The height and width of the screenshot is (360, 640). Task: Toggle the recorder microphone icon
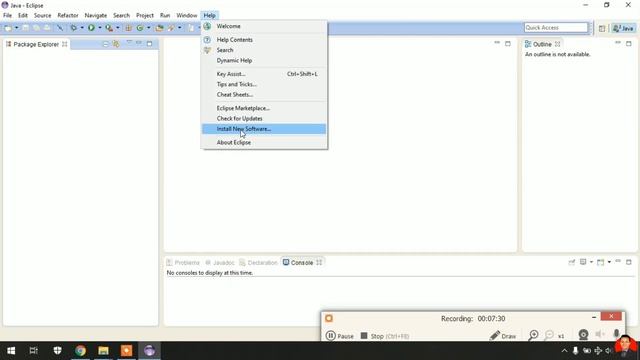[x=616, y=334]
